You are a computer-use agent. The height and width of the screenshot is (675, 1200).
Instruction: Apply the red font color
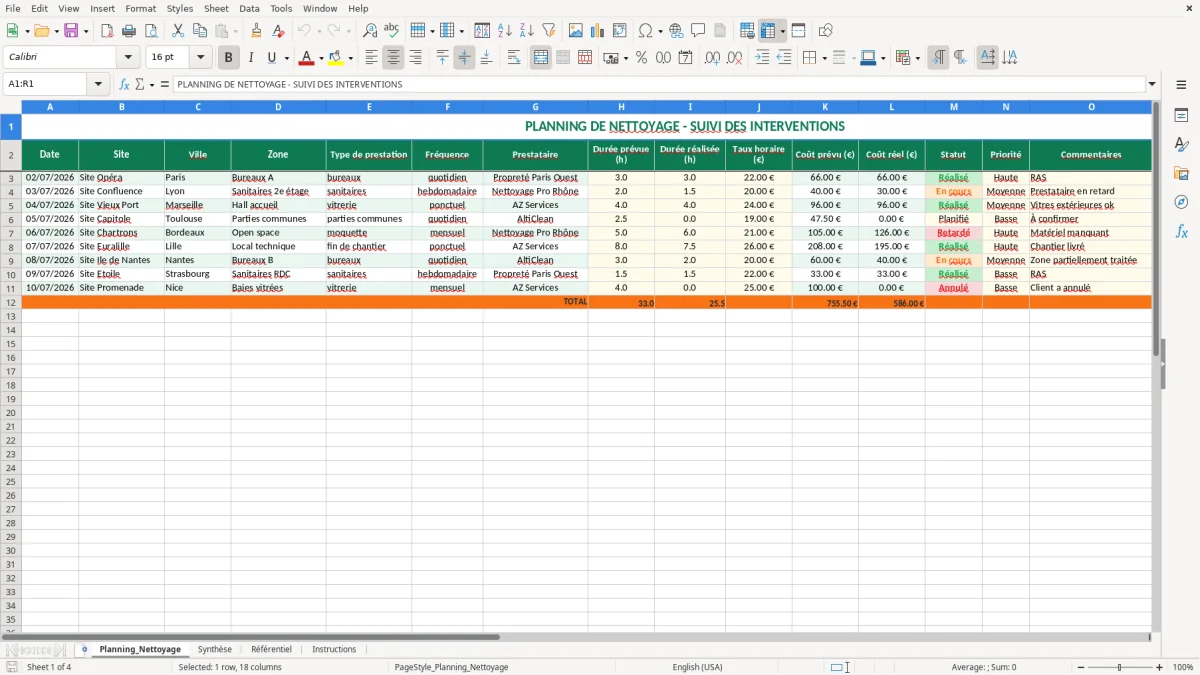tap(307, 58)
